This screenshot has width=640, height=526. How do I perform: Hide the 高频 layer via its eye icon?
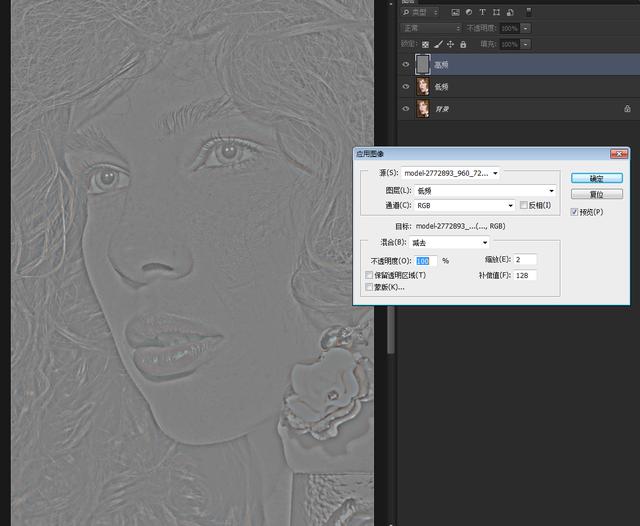pos(406,64)
